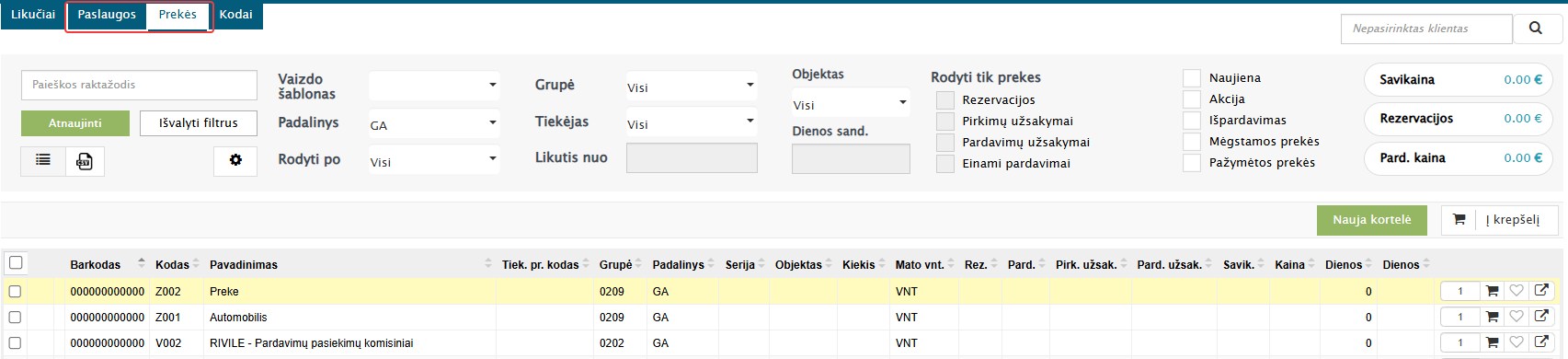Viewport: 1568px width, 359px height.
Task: Add Z002 Preke to cart icon
Action: (1492, 291)
